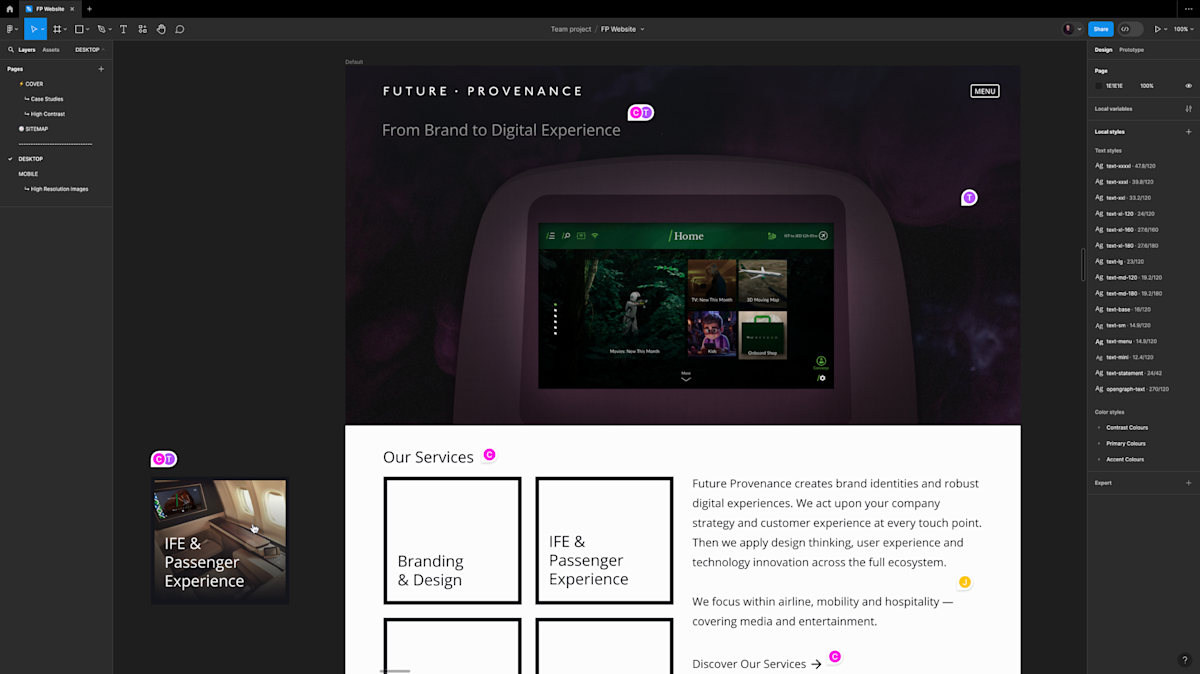Open the 100% zoom dropdown
Screen dimensions: 1200x674
[1182, 29]
